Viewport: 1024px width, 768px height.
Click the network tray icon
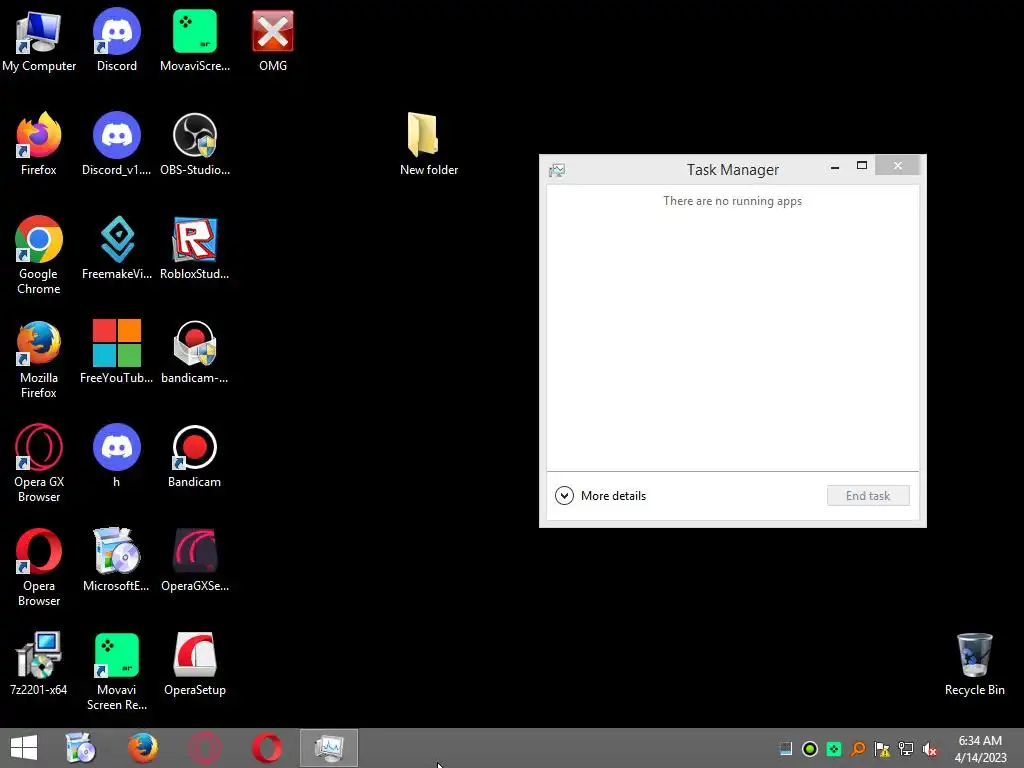906,749
